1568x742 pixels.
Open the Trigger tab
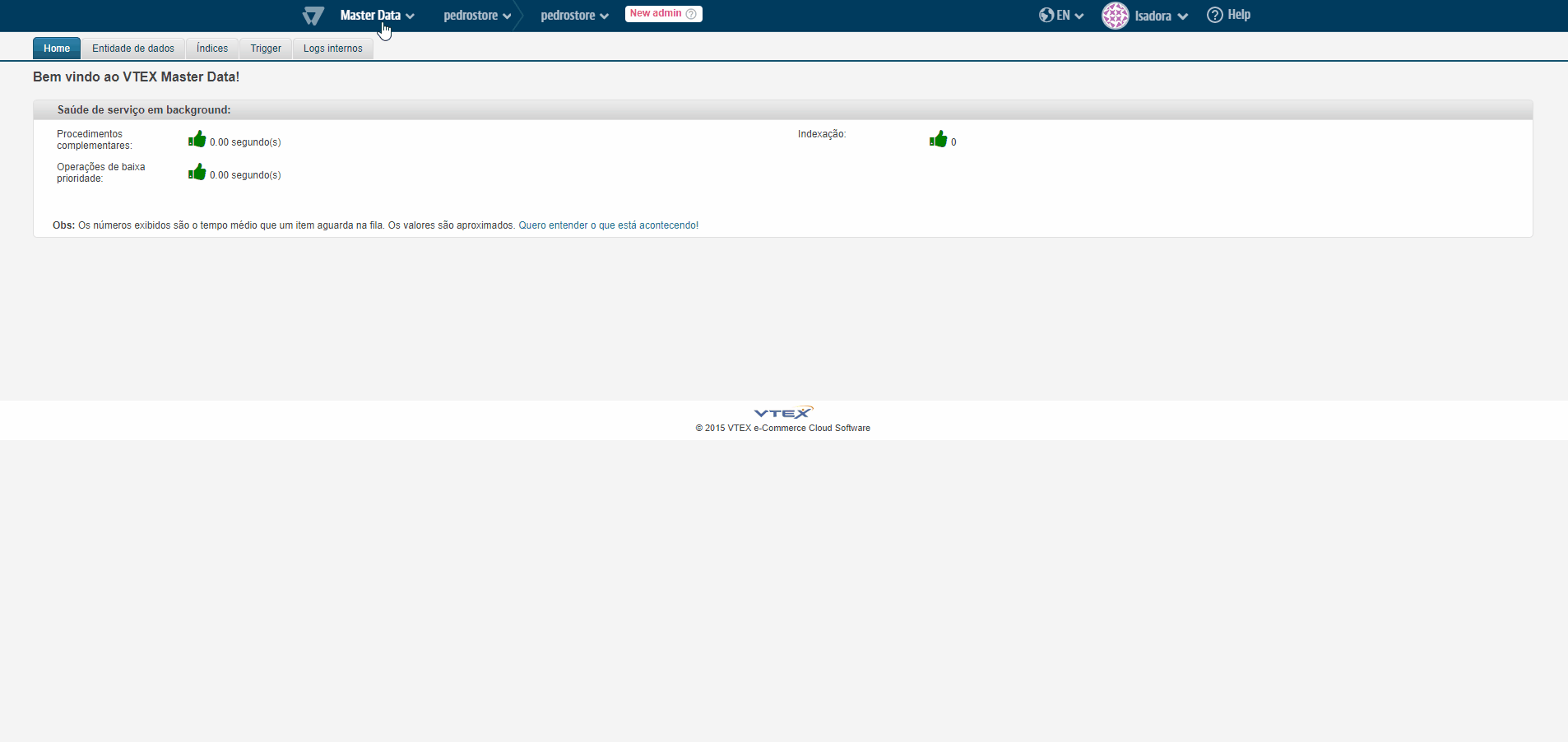265,48
